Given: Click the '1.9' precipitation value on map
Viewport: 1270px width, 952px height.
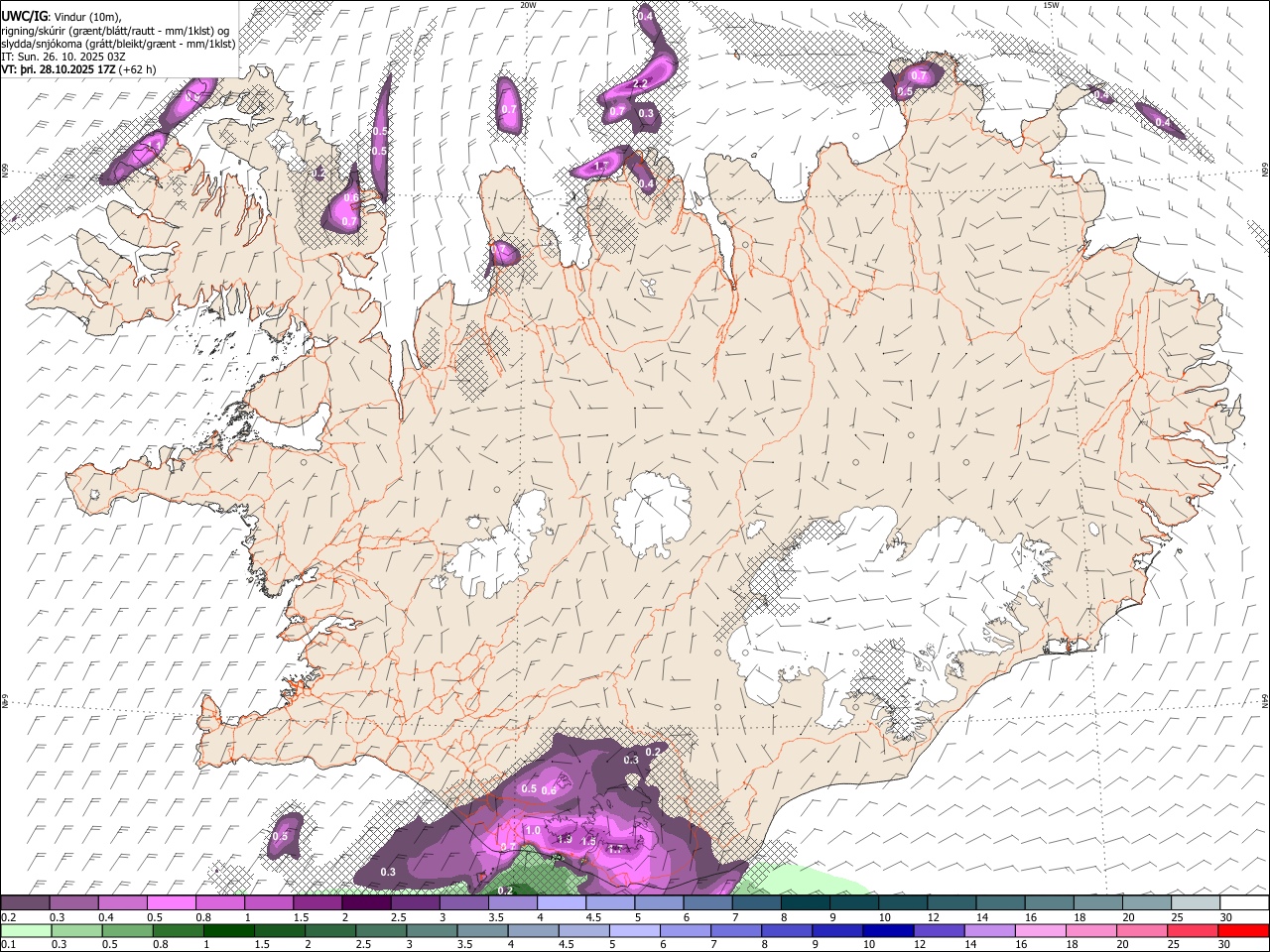Looking at the screenshot, I should click(x=565, y=839).
